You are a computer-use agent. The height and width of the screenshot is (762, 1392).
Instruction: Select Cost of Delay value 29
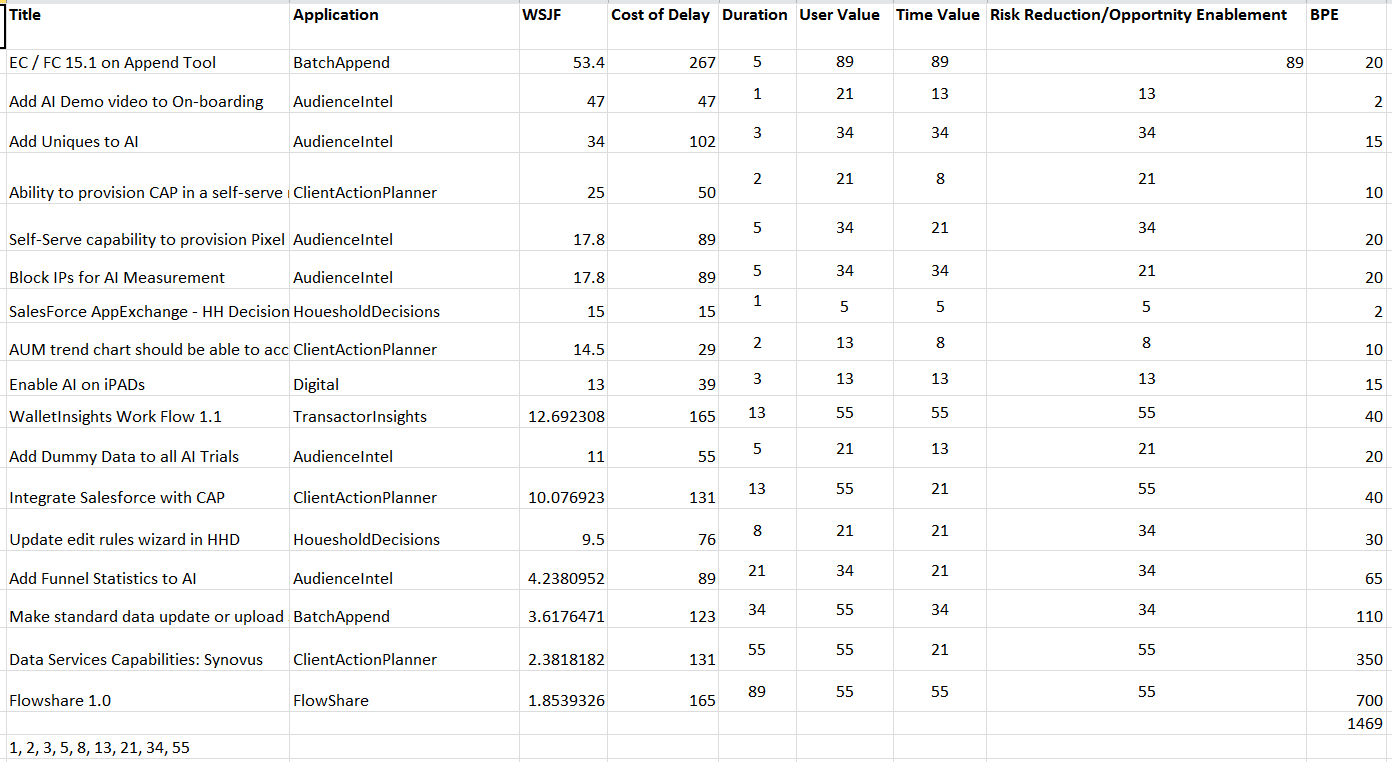tap(664, 343)
